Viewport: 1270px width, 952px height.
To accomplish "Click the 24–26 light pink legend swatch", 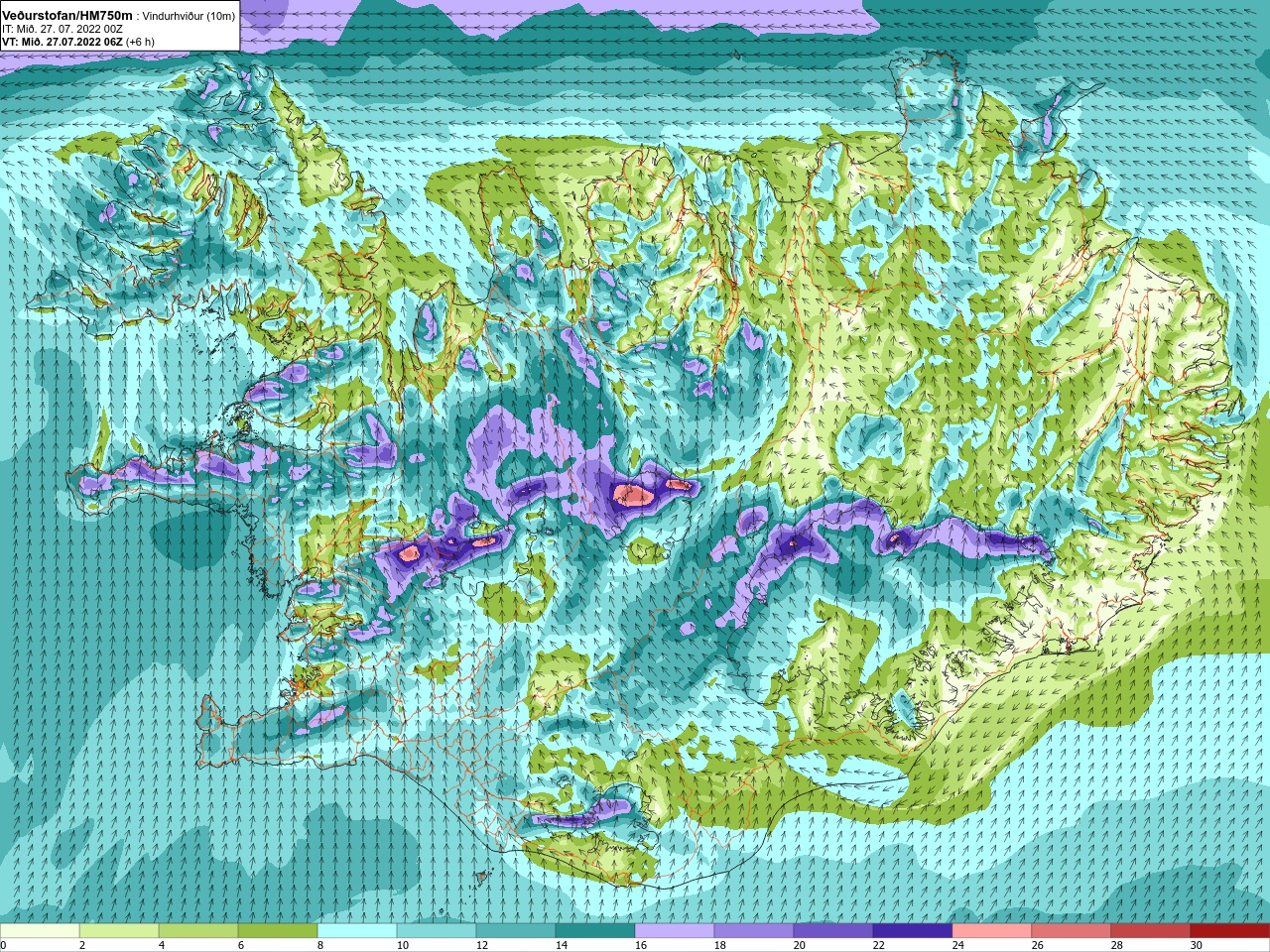I will [x=992, y=931].
